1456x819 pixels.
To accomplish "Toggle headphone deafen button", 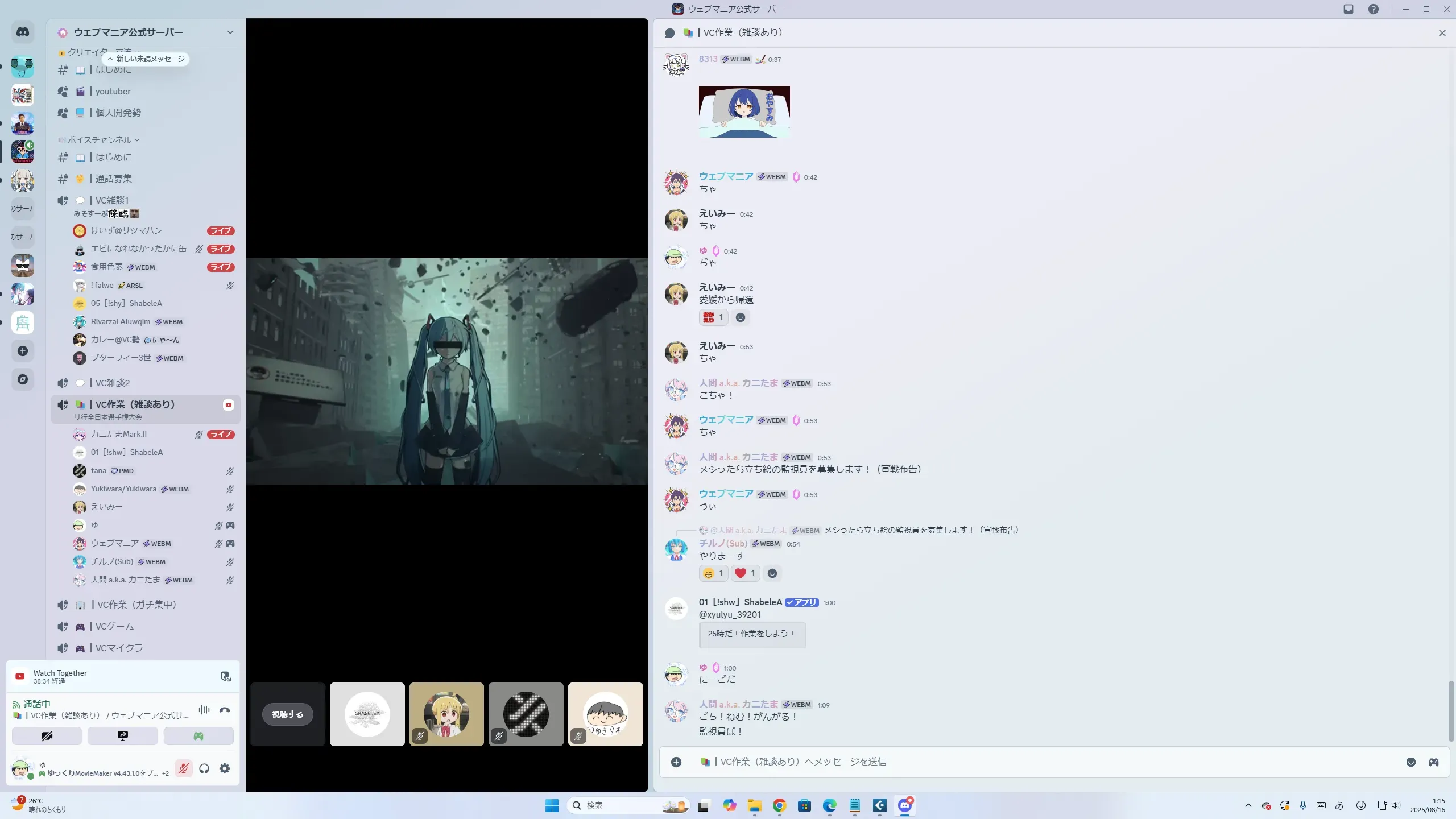I will [x=204, y=768].
